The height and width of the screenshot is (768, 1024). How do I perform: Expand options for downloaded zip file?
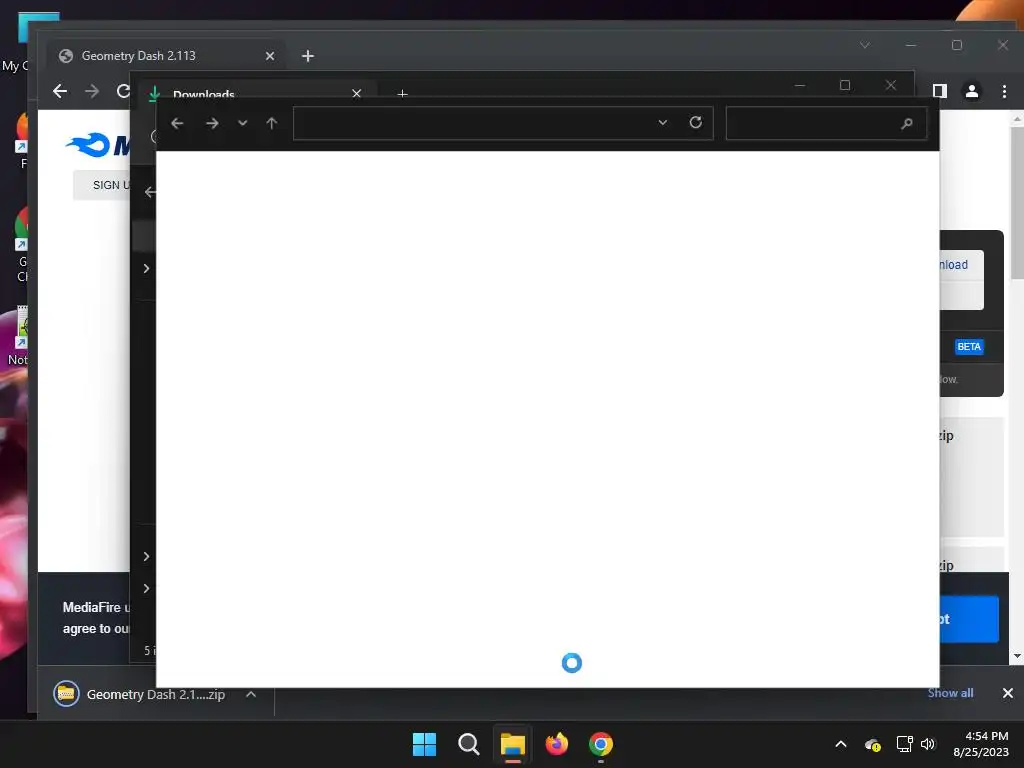point(251,694)
